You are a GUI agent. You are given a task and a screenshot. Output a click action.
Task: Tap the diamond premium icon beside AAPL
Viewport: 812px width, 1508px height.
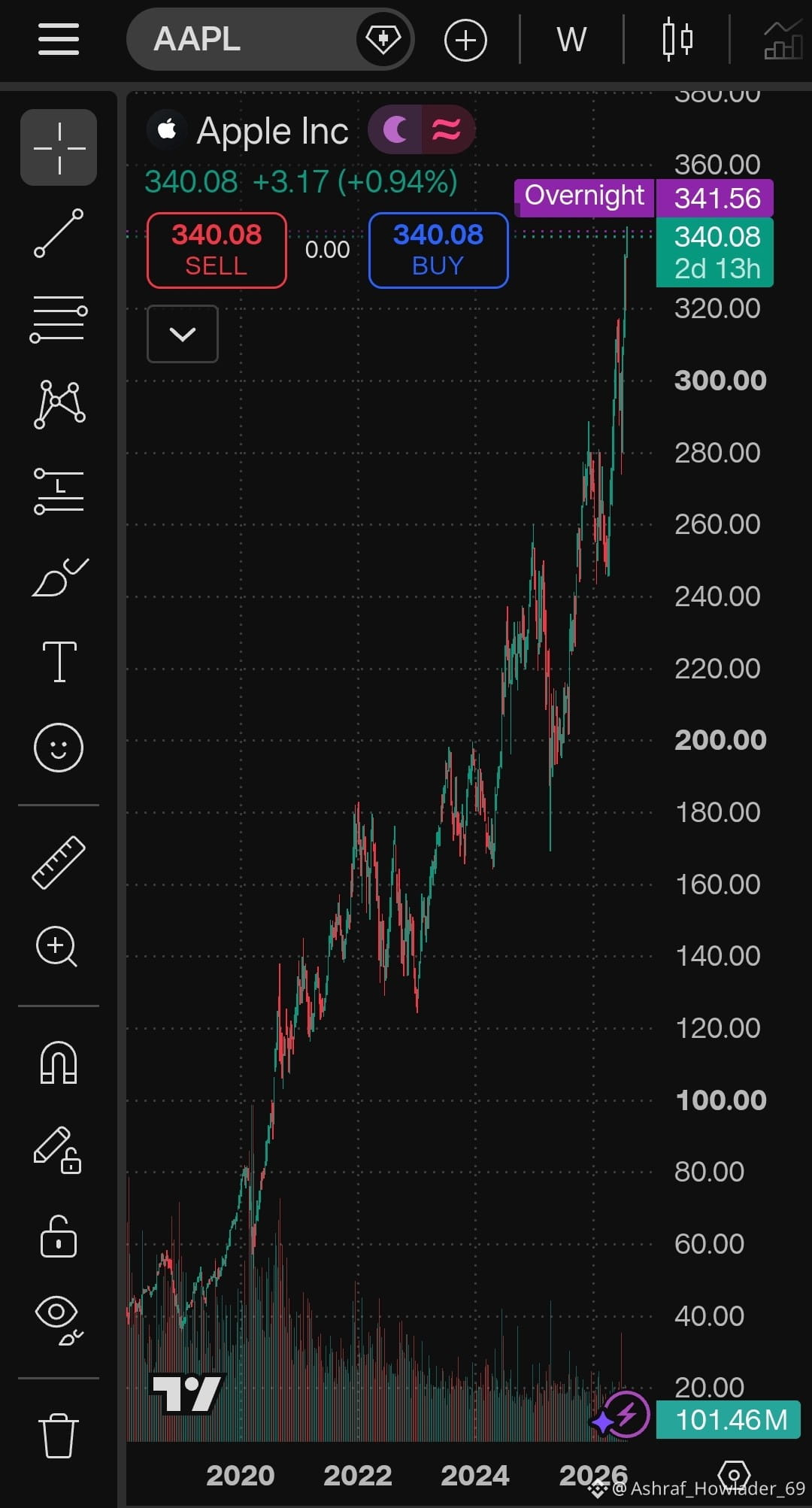(383, 39)
